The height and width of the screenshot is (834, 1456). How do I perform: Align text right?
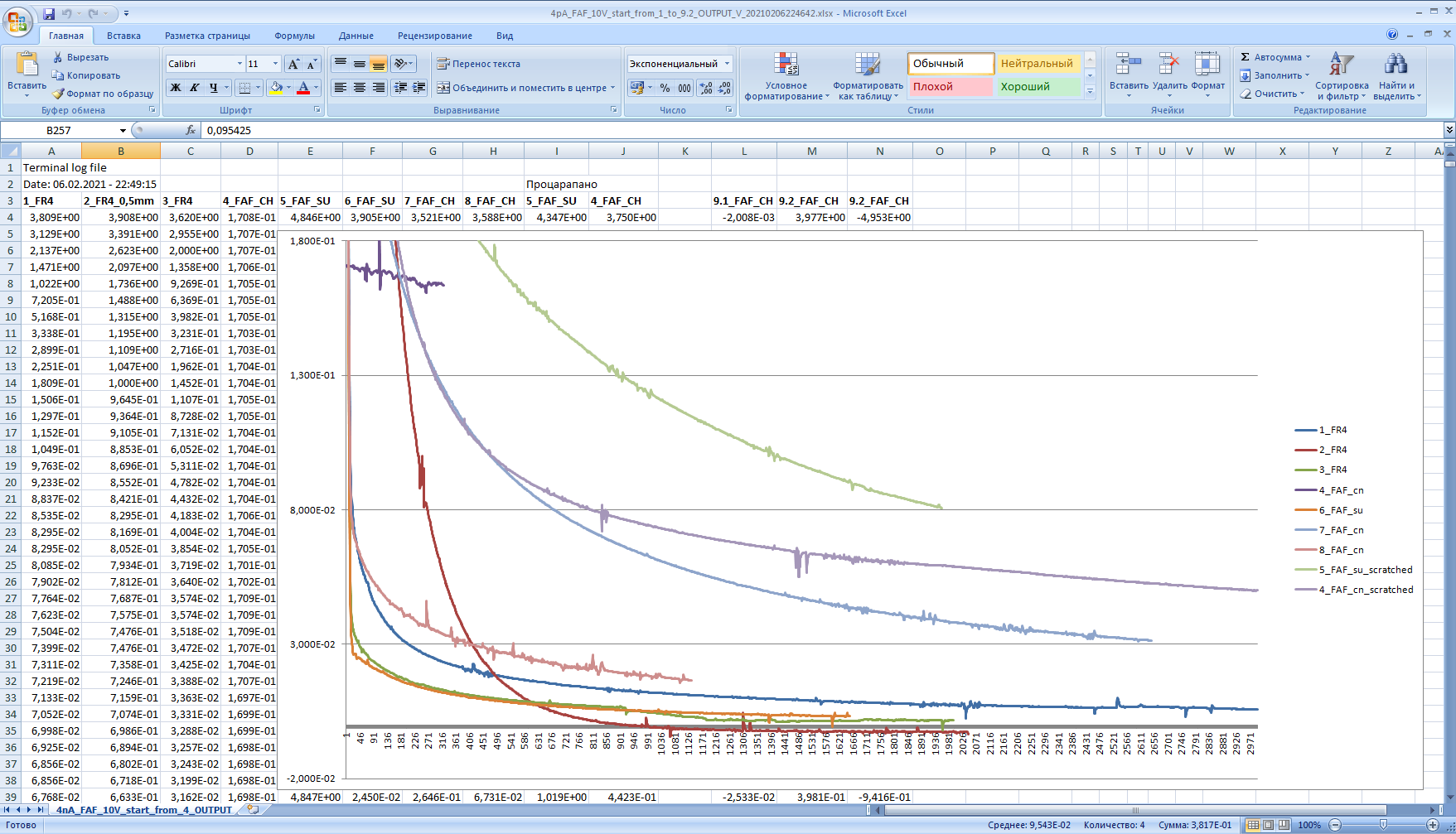click(x=378, y=87)
